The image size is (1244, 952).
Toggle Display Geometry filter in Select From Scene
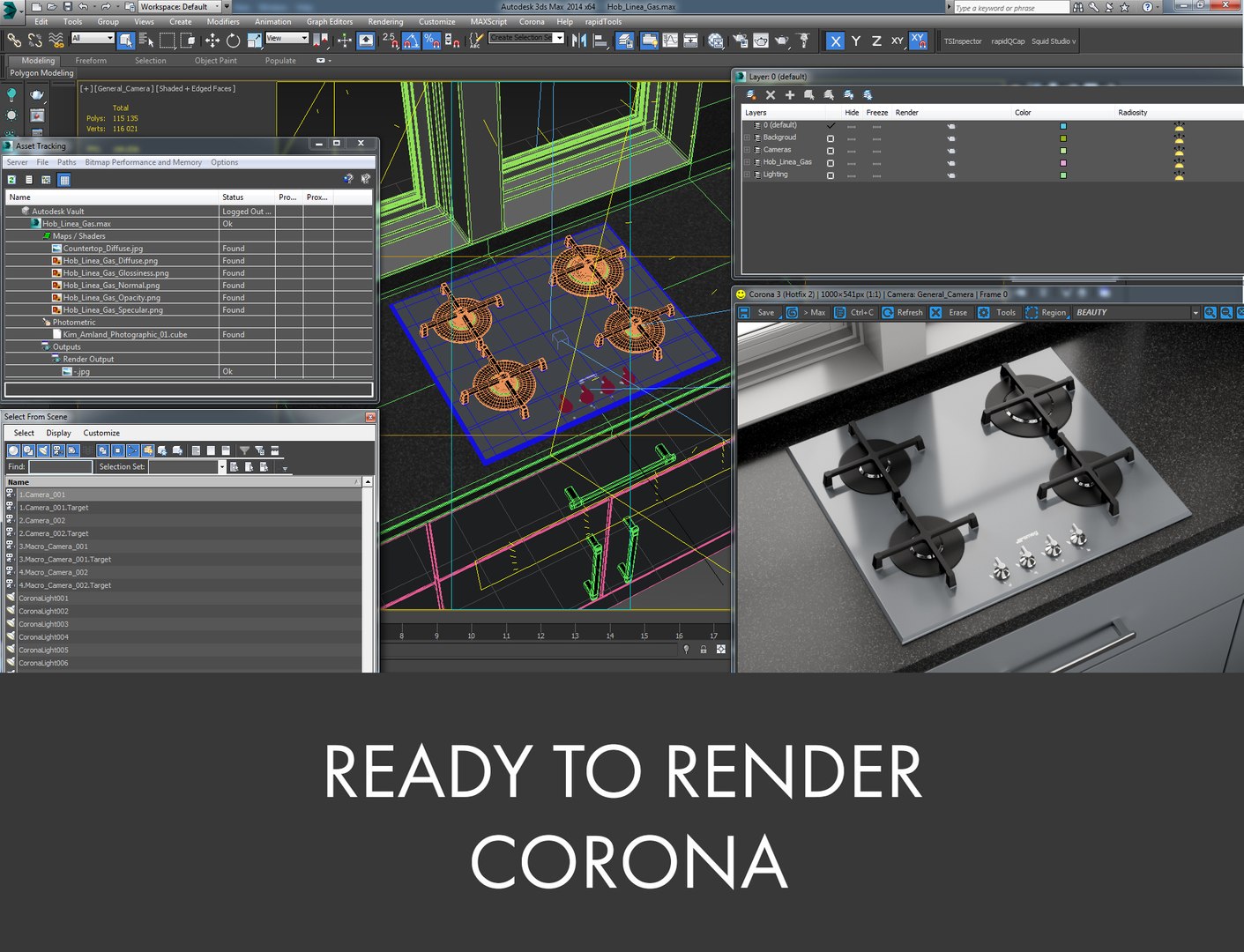click(13, 450)
